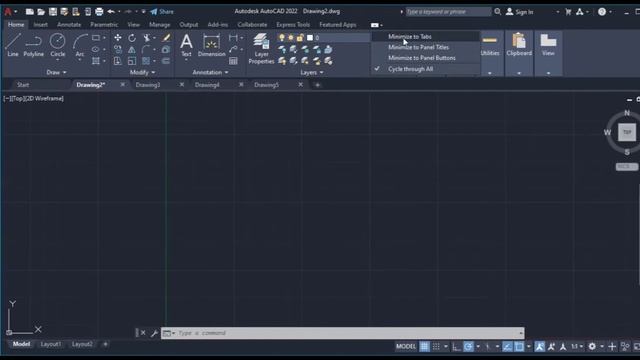This screenshot has width=640, height=360.
Task: Activate the Scale tool
Action: (132, 61)
